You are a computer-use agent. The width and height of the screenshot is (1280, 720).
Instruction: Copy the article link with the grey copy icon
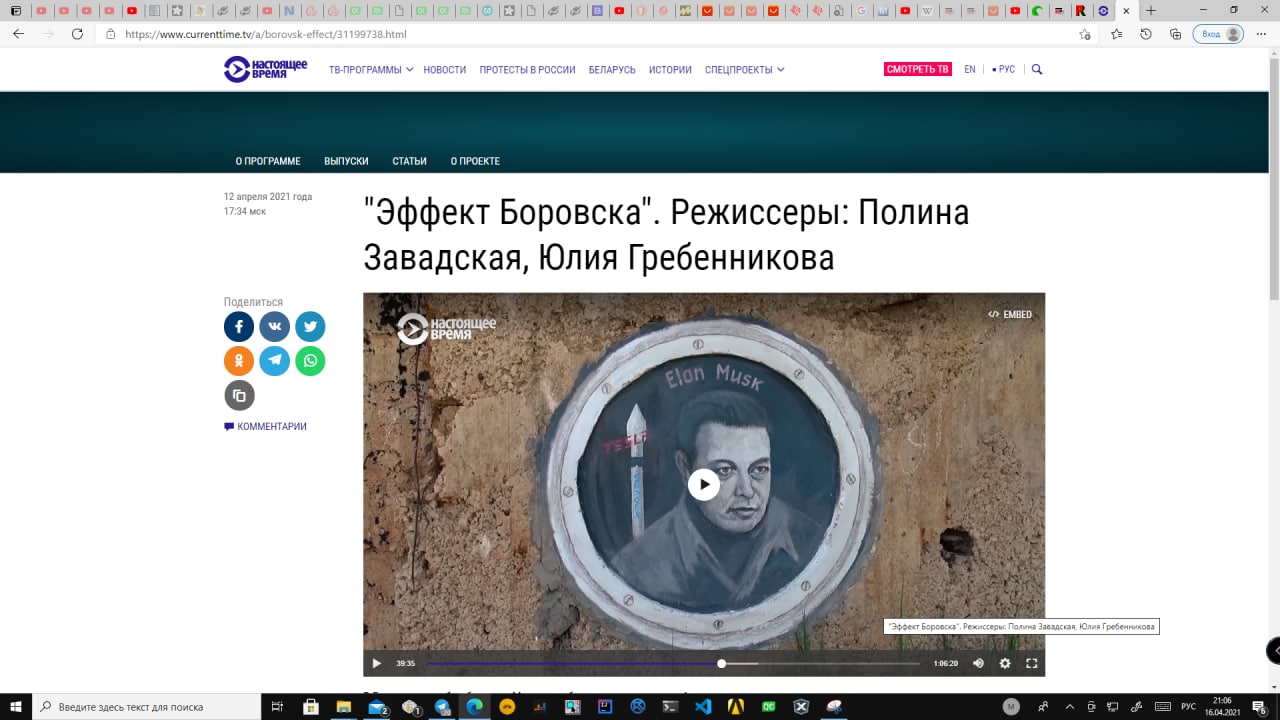tap(239, 395)
